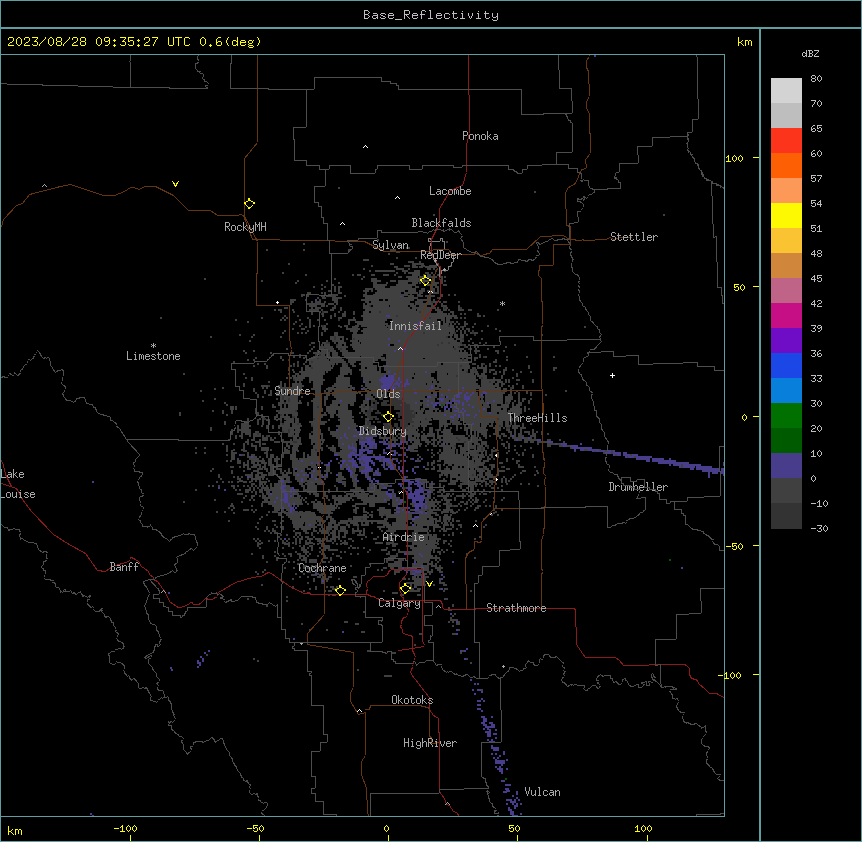Select the -100 tick label on the bottom axis
This screenshot has width=862, height=842.
click(125, 828)
